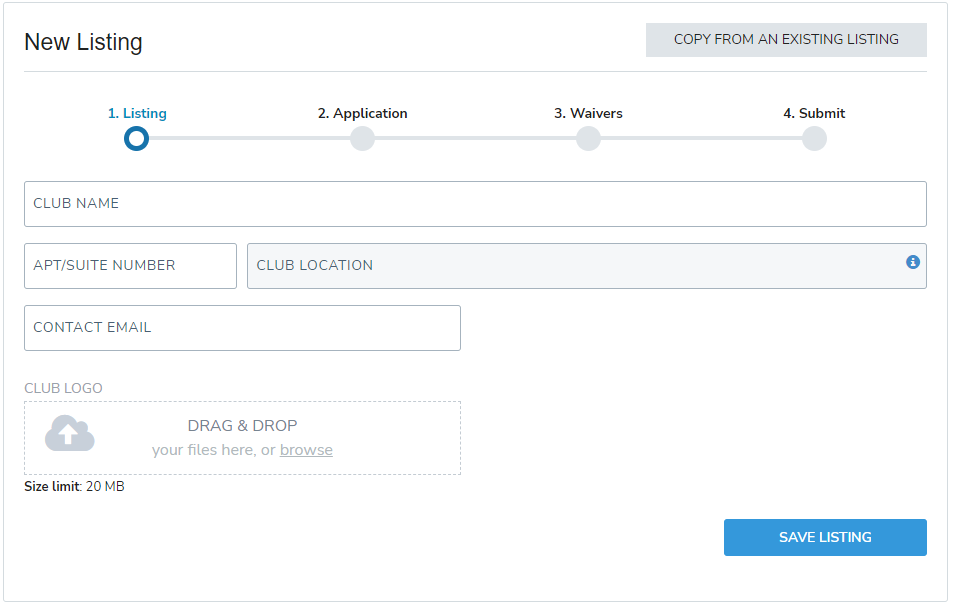Screen dimensions: 953x608
Task: Jump to the "4. Submit" step label
Action: pos(814,113)
